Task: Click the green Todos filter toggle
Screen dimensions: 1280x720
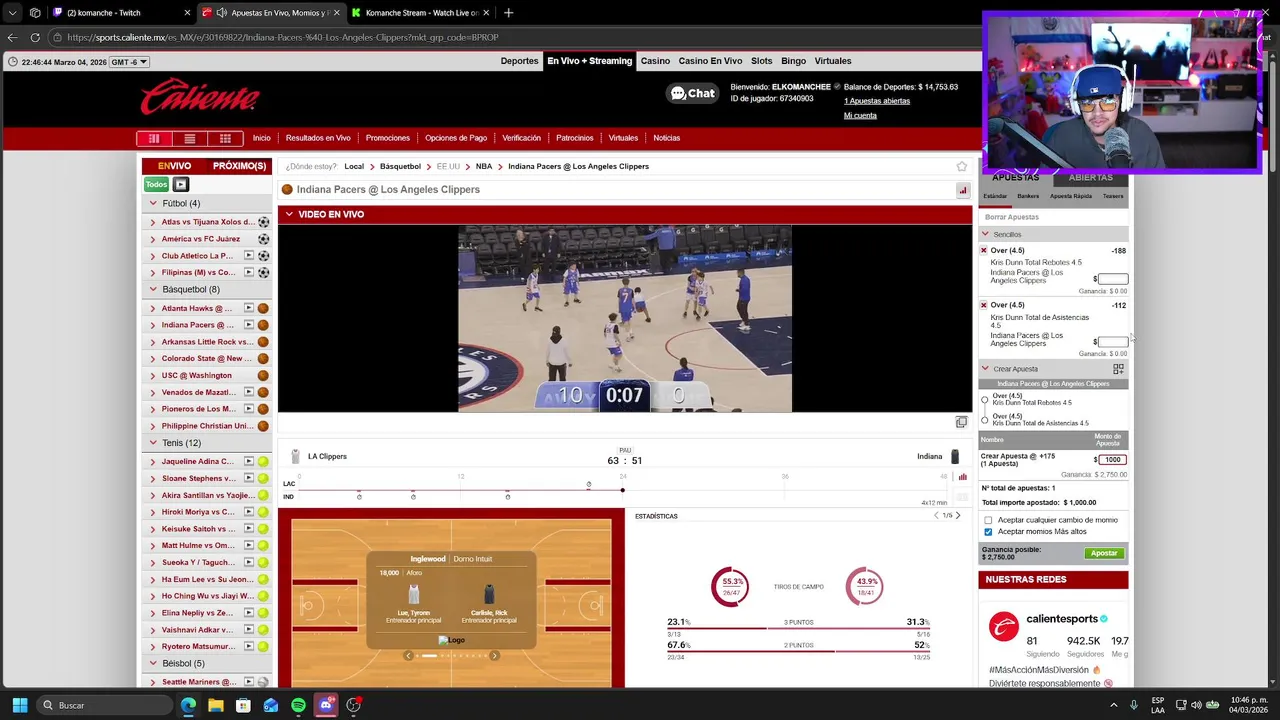Action: tap(156, 184)
